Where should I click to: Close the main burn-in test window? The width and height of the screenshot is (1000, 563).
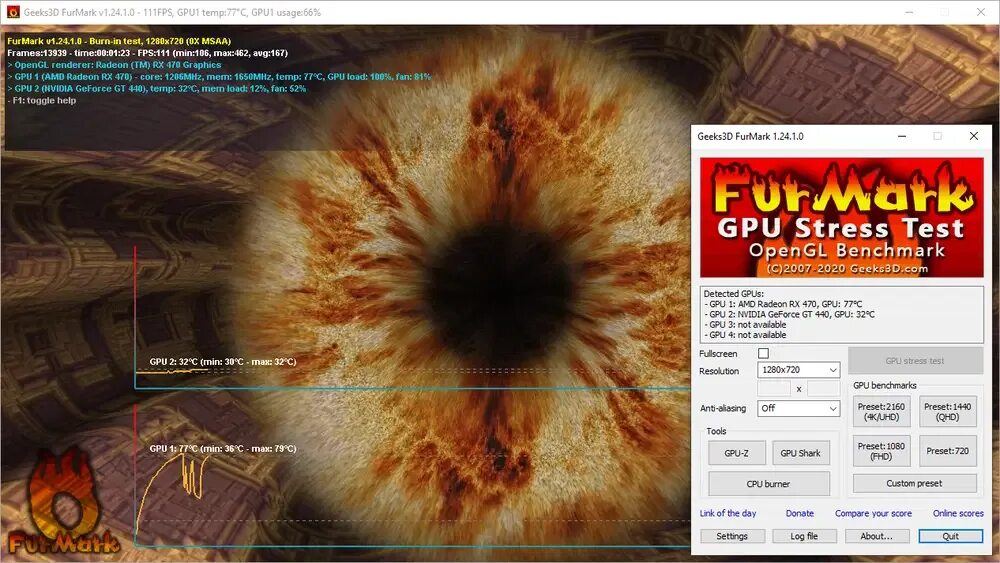[x=981, y=12]
